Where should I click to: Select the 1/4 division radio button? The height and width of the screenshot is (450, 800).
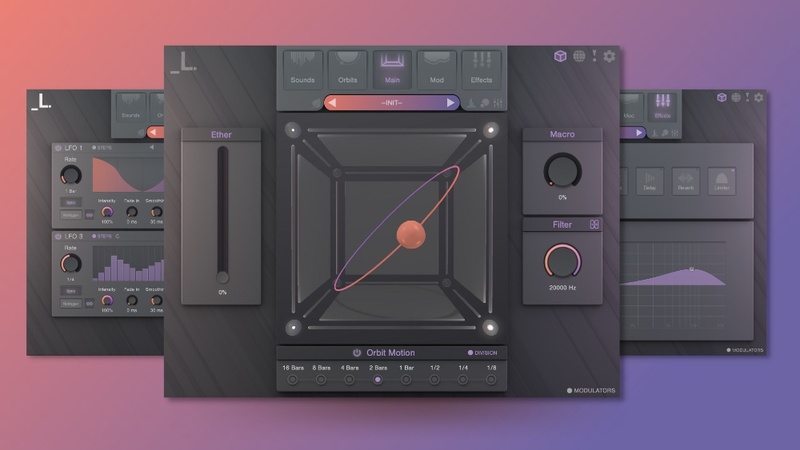click(x=463, y=380)
